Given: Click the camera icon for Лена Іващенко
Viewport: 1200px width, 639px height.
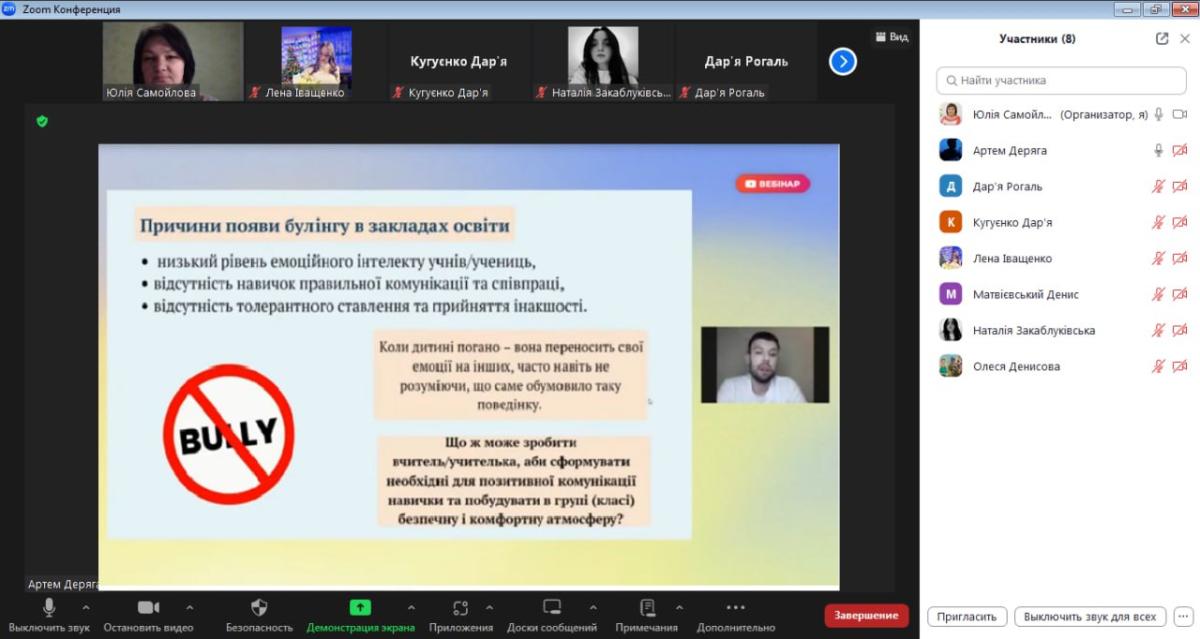Looking at the screenshot, I should pos(1180,258).
